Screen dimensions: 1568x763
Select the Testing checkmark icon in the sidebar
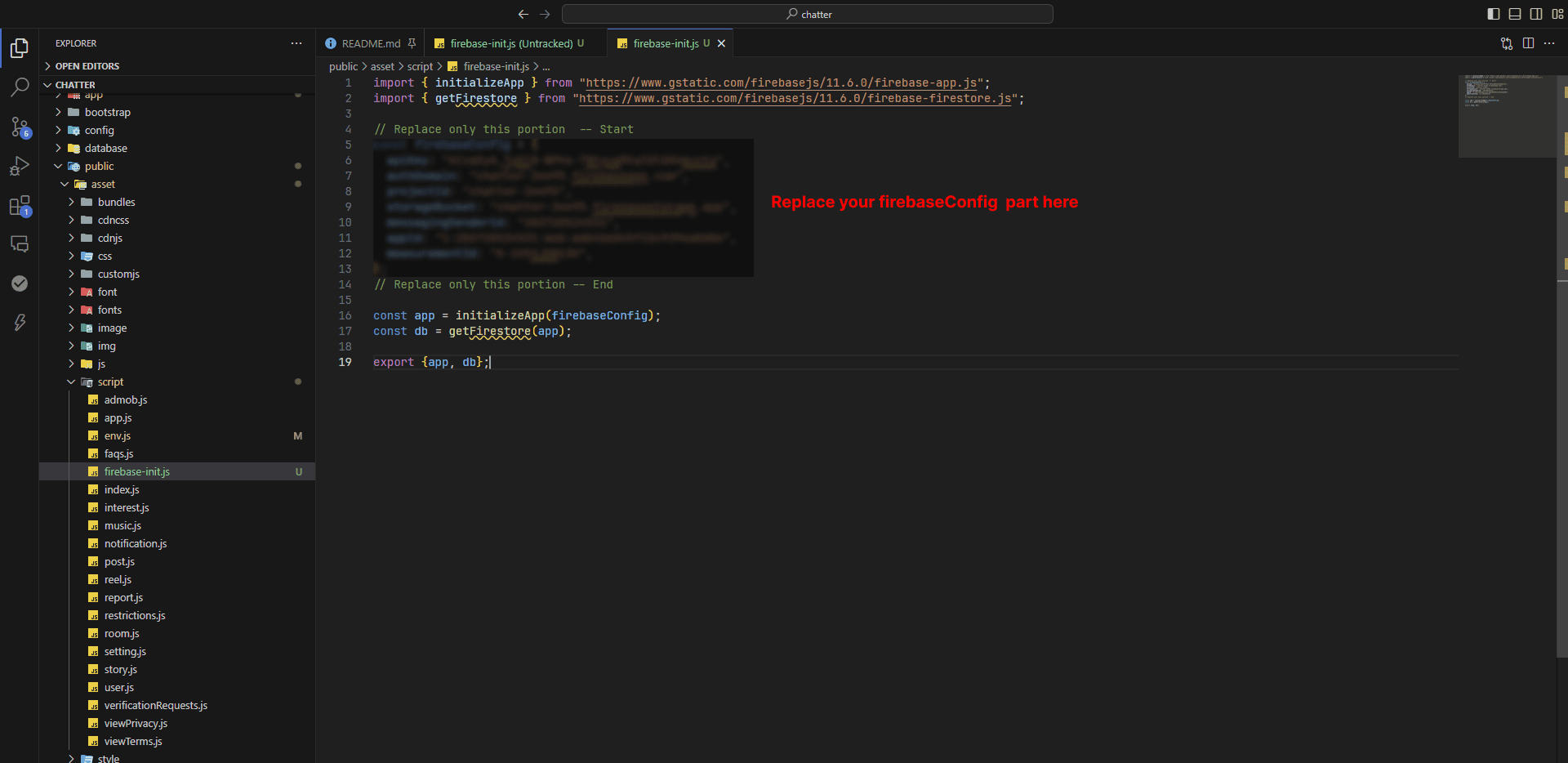(20, 283)
